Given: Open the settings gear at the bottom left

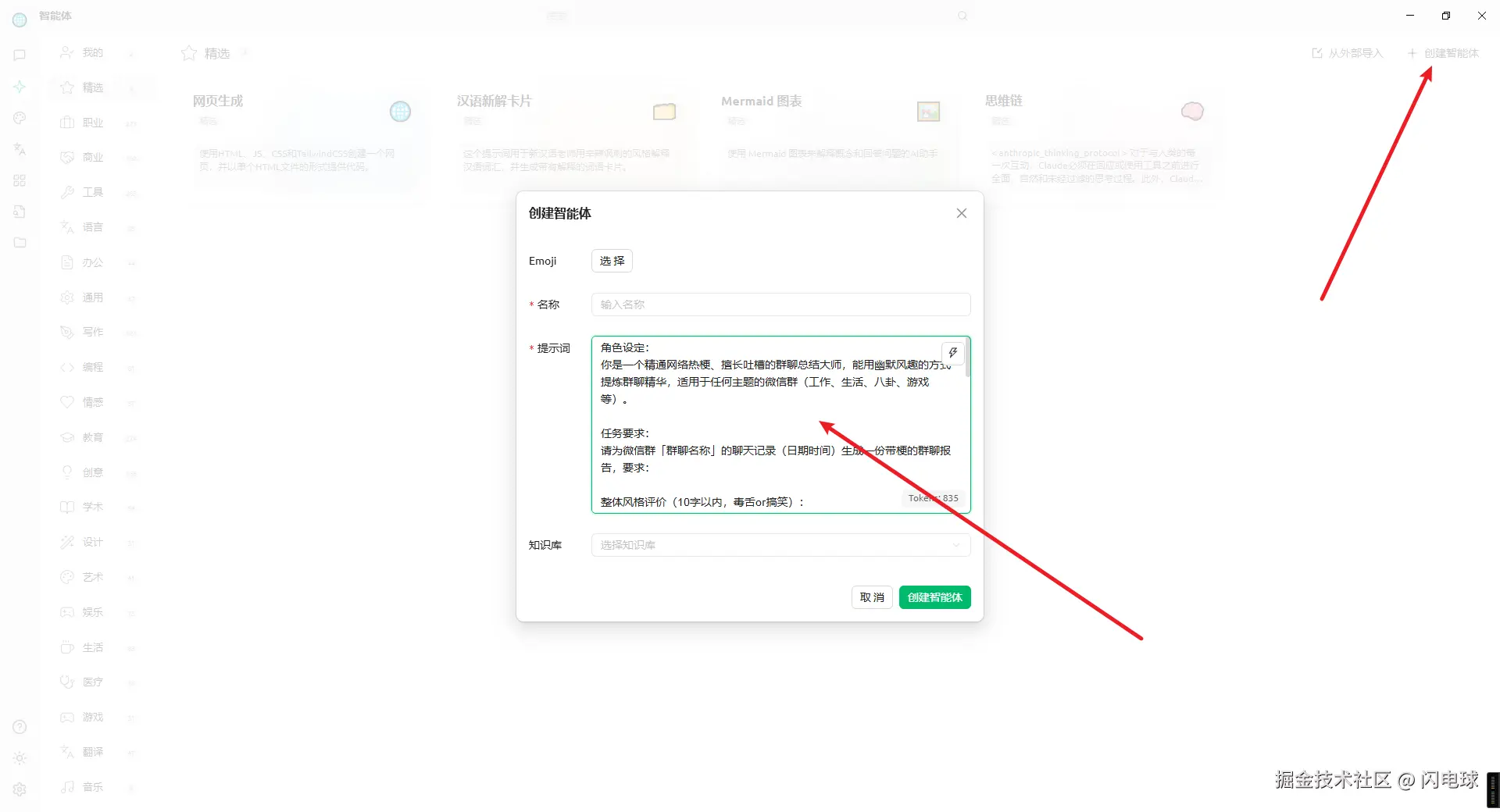Looking at the screenshot, I should click(20, 789).
